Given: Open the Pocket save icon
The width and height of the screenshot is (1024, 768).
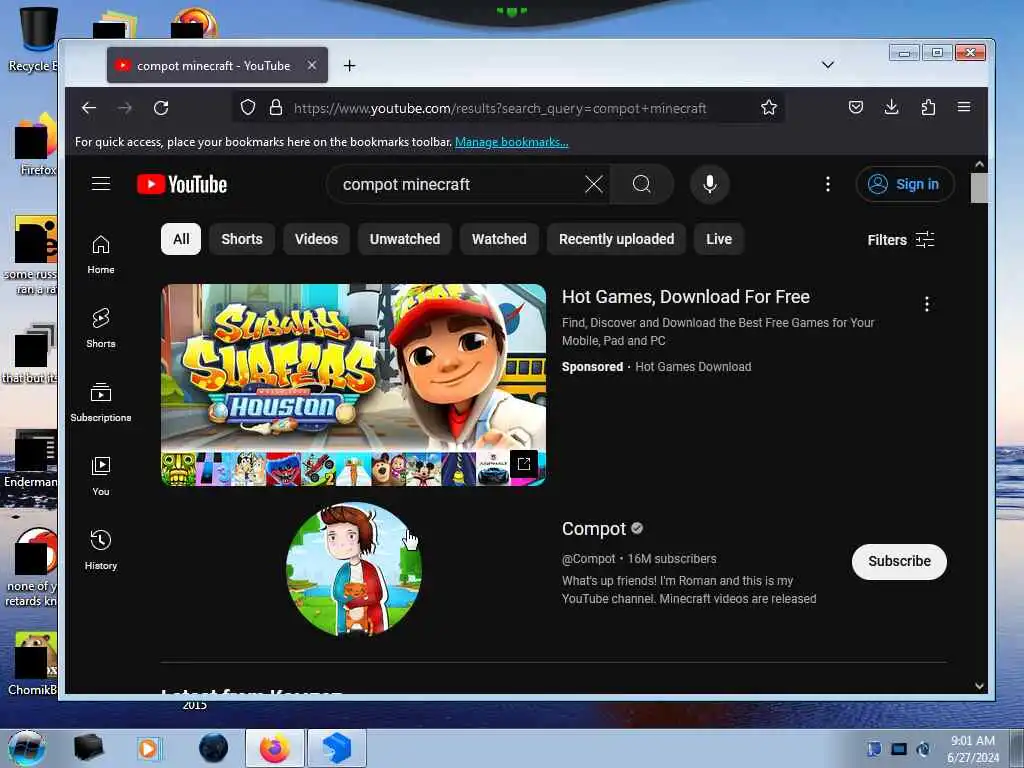Looking at the screenshot, I should click(x=856, y=107).
